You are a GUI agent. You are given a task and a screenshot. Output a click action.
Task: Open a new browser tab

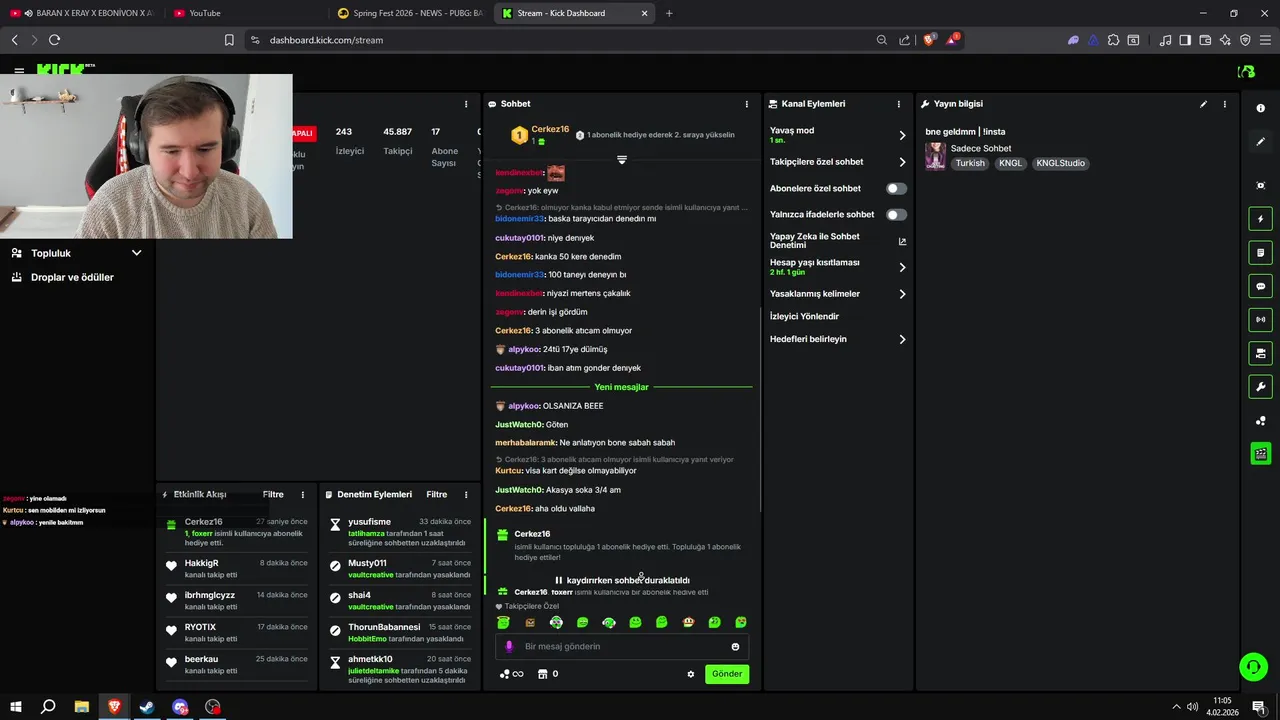[x=669, y=13]
